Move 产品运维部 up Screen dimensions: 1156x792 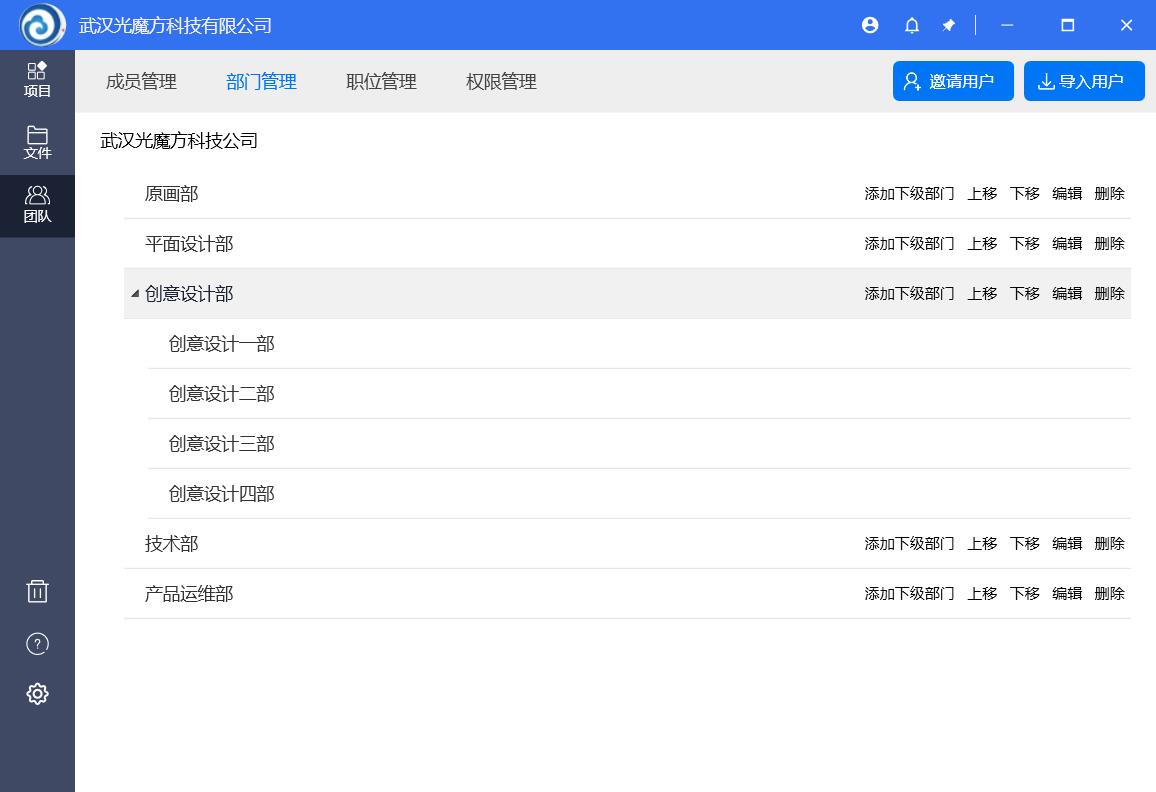pos(982,594)
